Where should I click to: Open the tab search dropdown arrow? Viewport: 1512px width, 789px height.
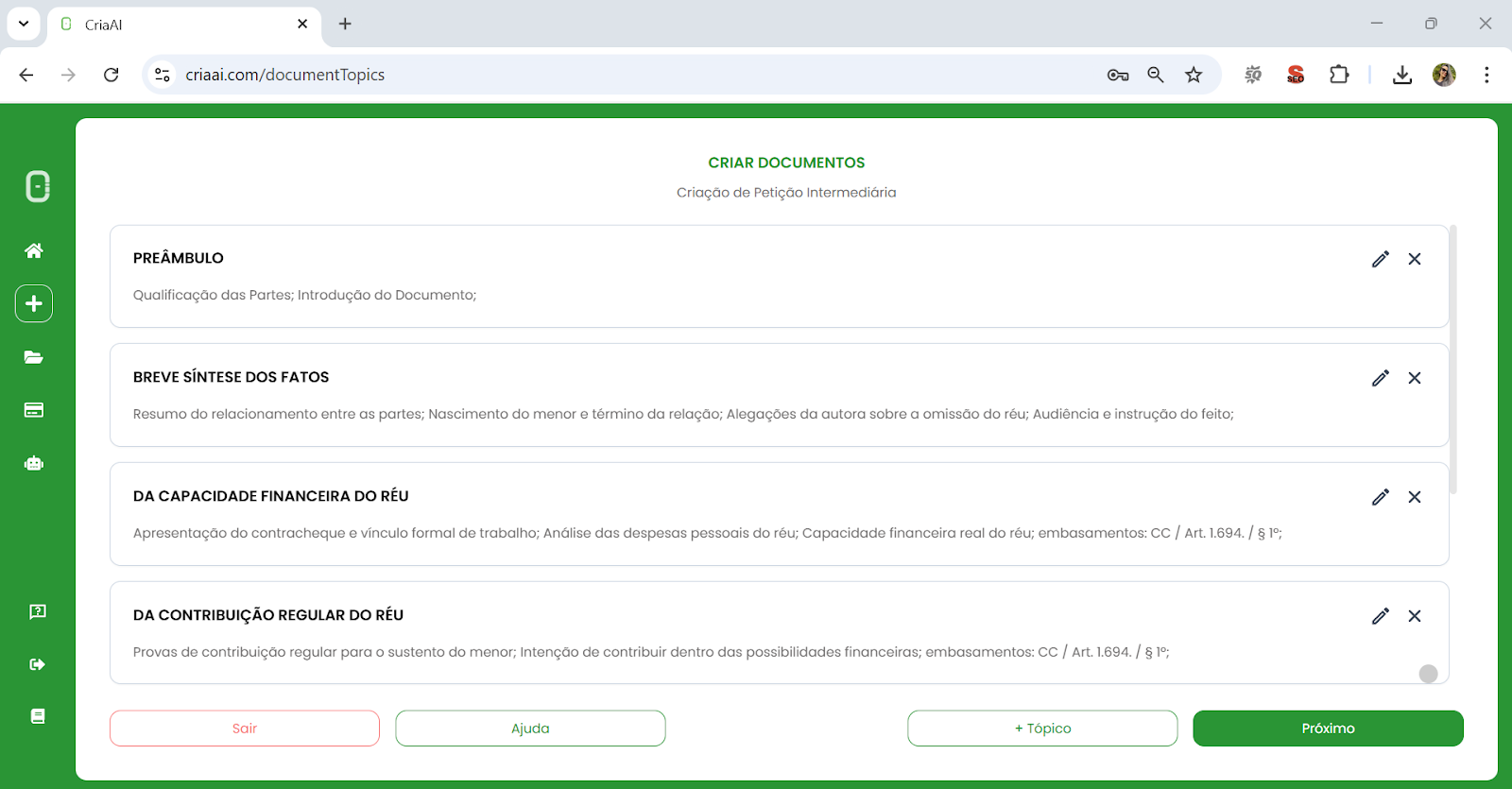coord(24,24)
